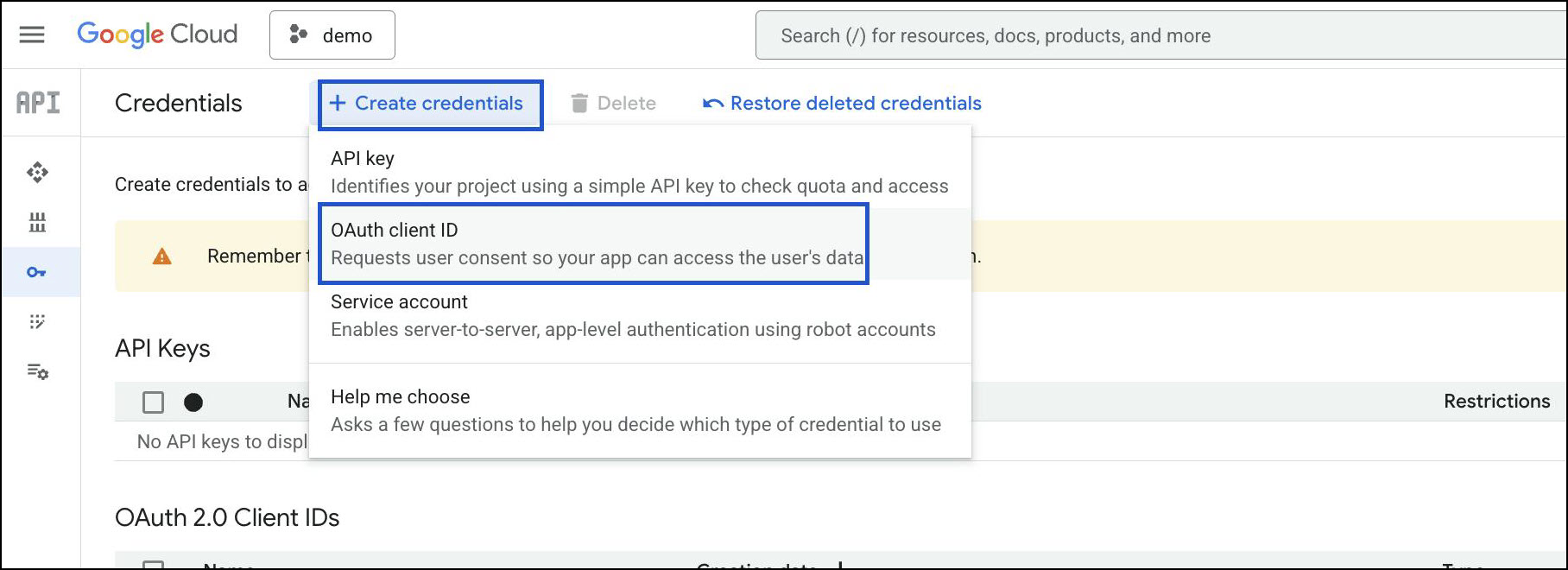The image size is (1568, 570).
Task: Open Enabled APIs & services sidebar icon
Action: coord(37,172)
